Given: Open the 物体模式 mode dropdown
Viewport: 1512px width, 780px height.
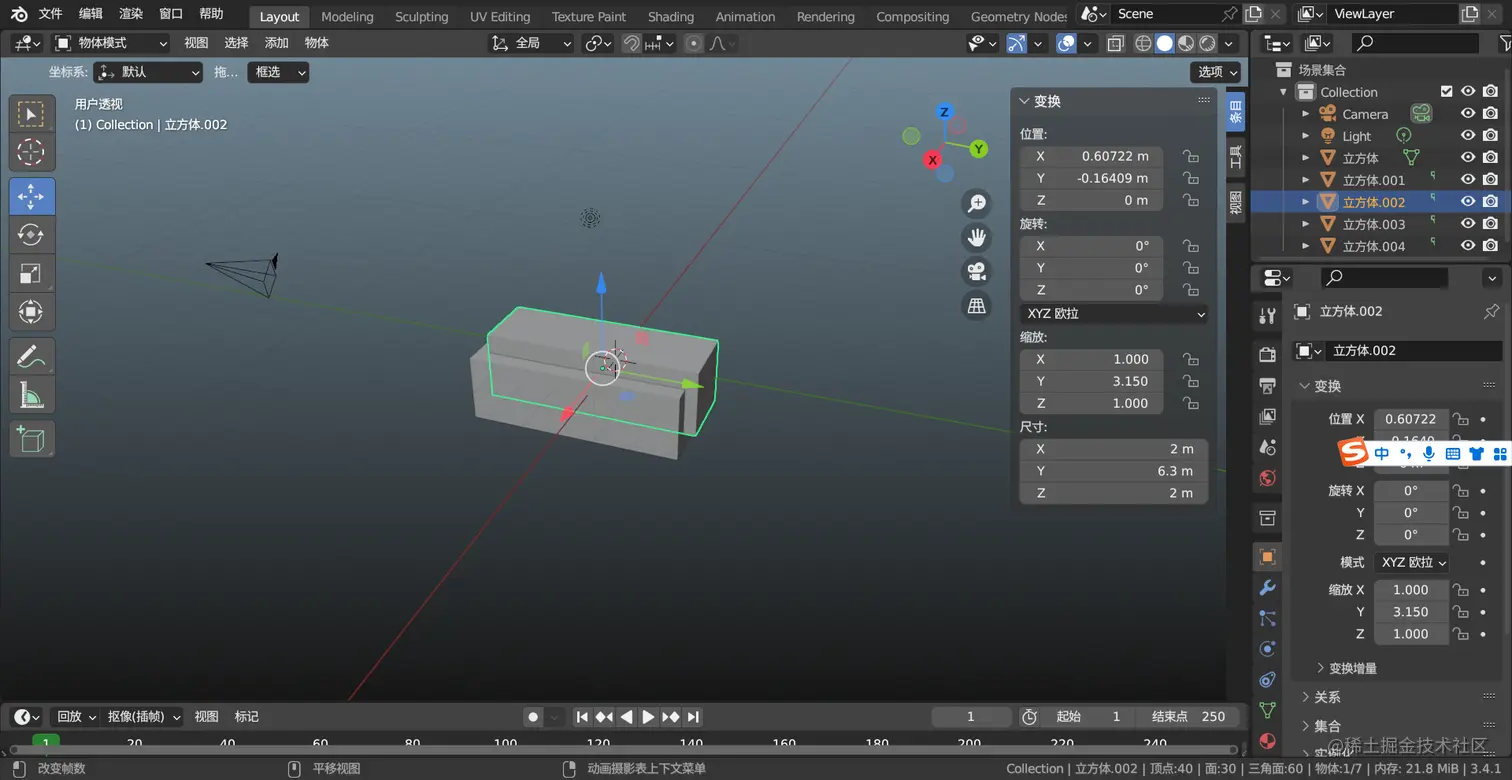Looking at the screenshot, I should pyautogui.click(x=111, y=43).
